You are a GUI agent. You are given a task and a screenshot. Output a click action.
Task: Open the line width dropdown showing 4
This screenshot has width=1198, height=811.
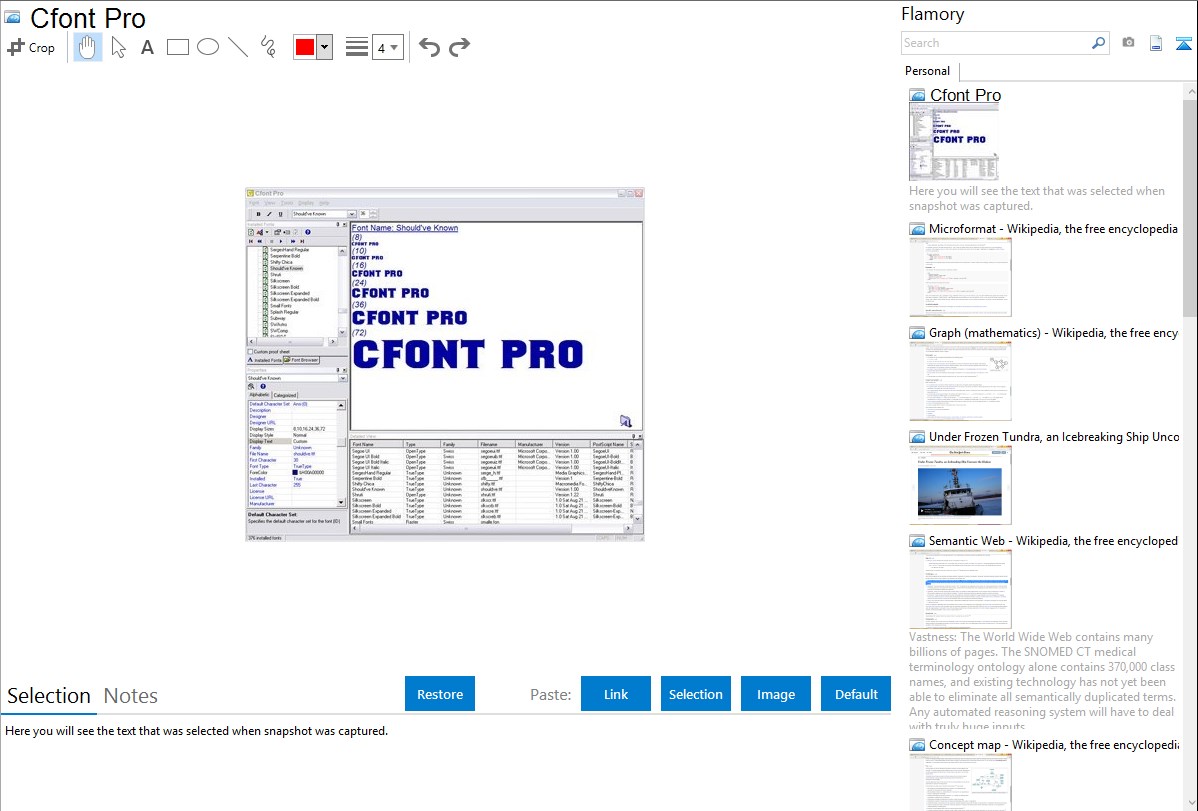[x=387, y=47]
